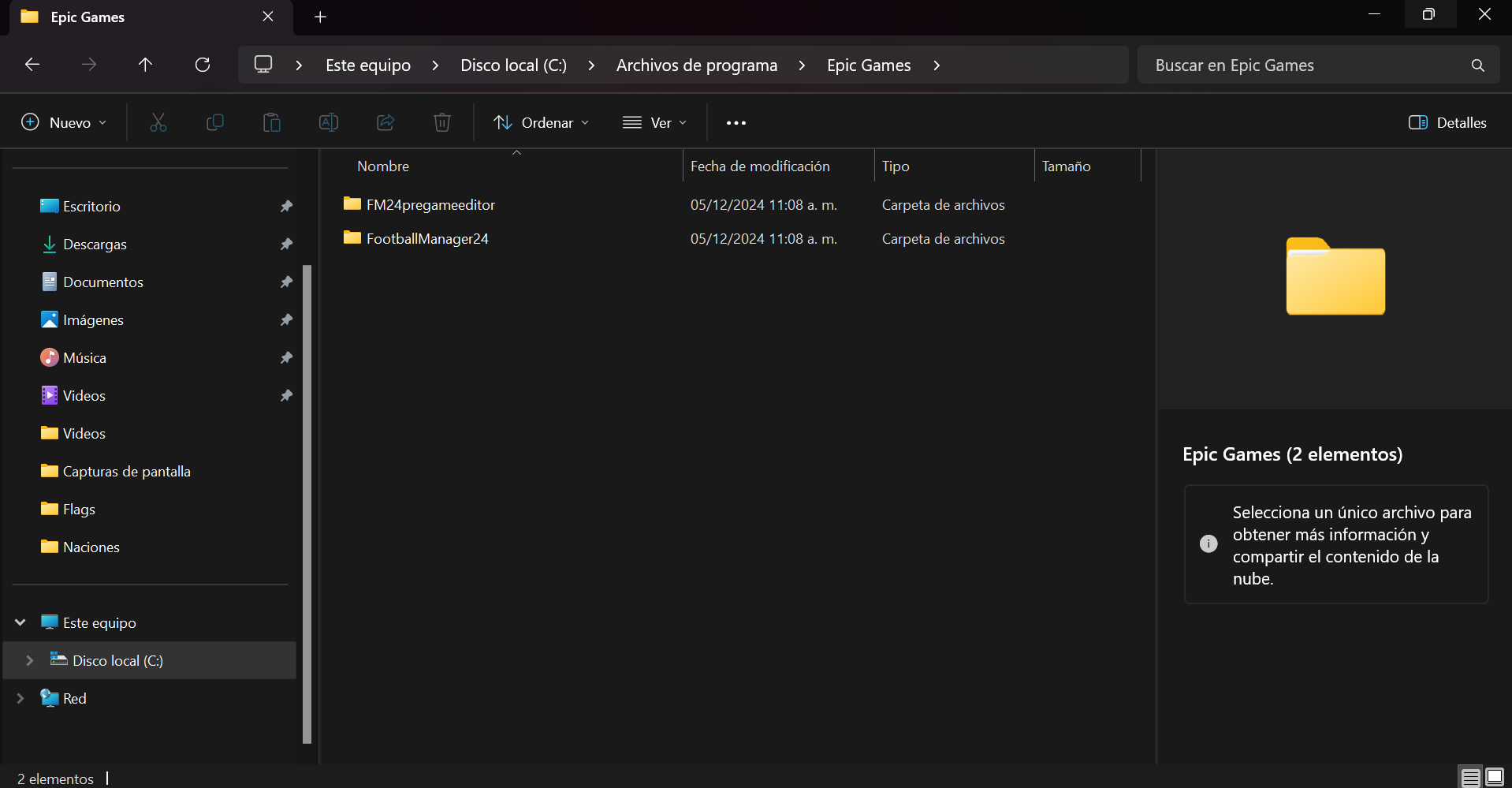Expand the Red tree node
The width and height of the screenshot is (1512, 788).
(x=20, y=698)
